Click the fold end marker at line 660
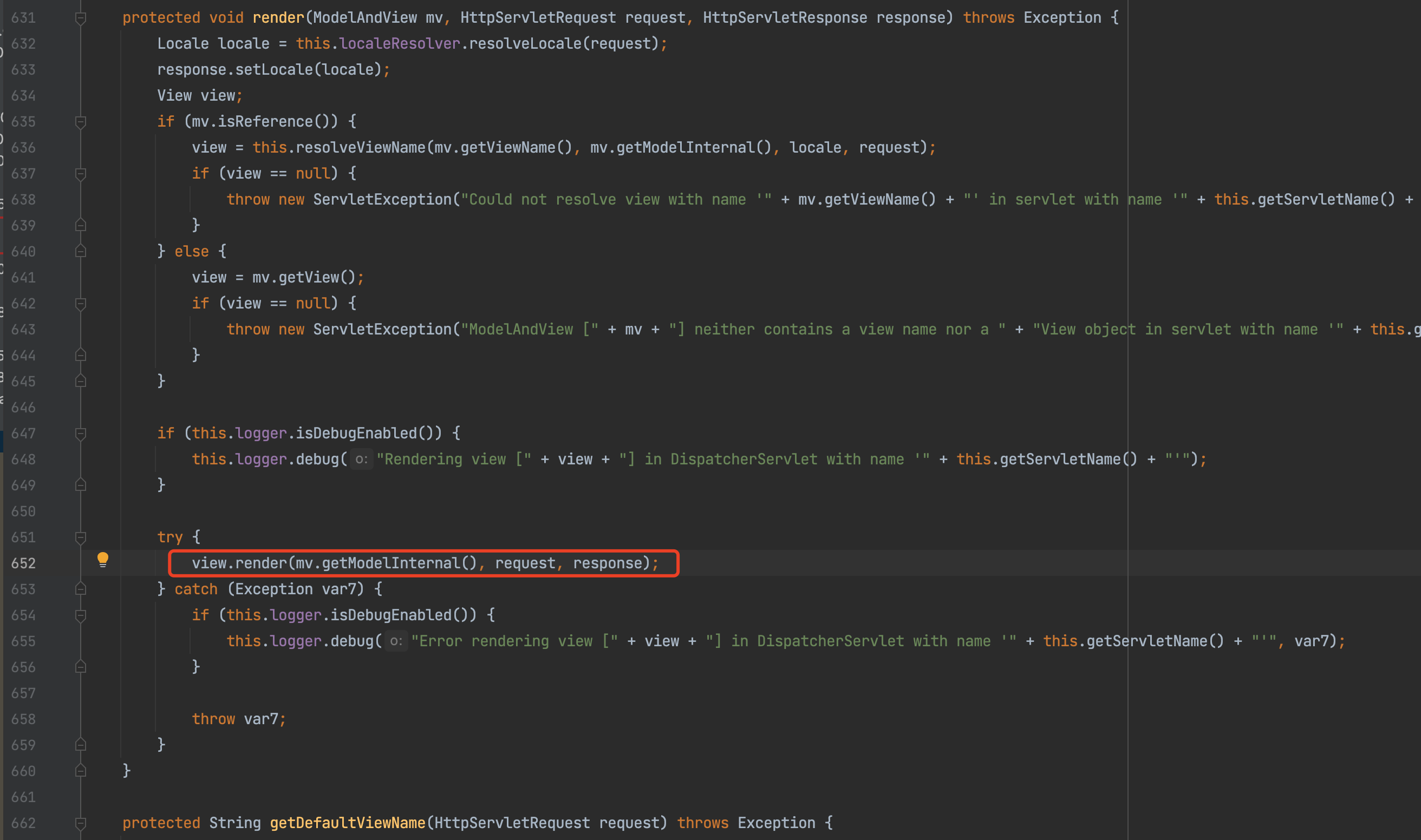The image size is (1421, 840). coord(81,770)
